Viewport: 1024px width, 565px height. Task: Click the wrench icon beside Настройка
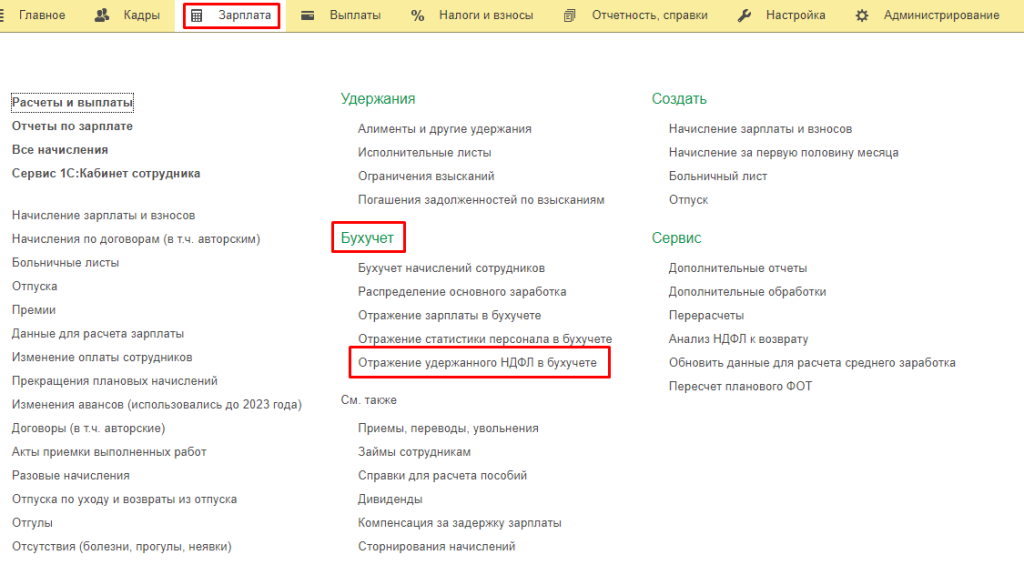[744, 16]
